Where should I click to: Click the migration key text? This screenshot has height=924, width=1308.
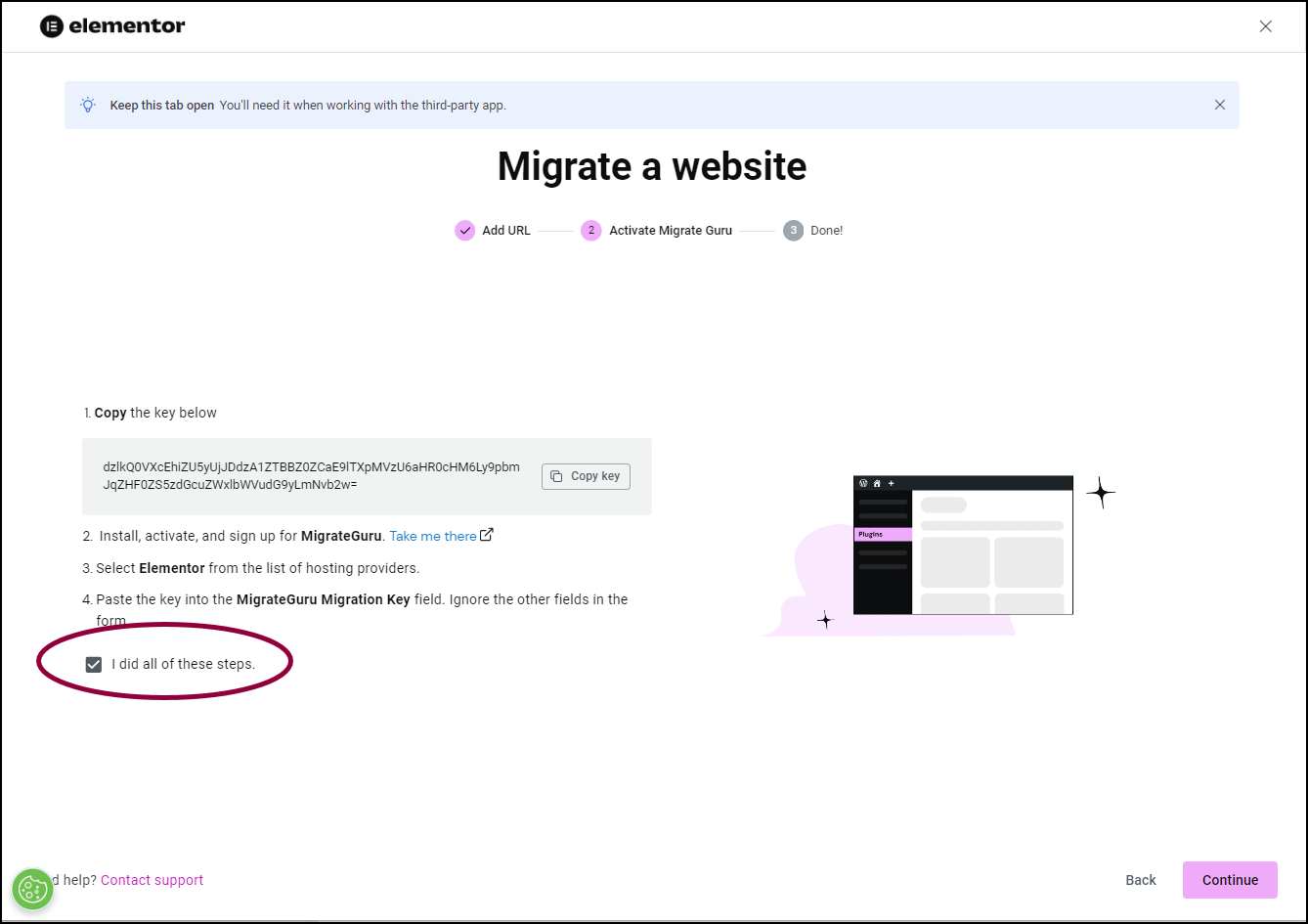pos(311,475)
